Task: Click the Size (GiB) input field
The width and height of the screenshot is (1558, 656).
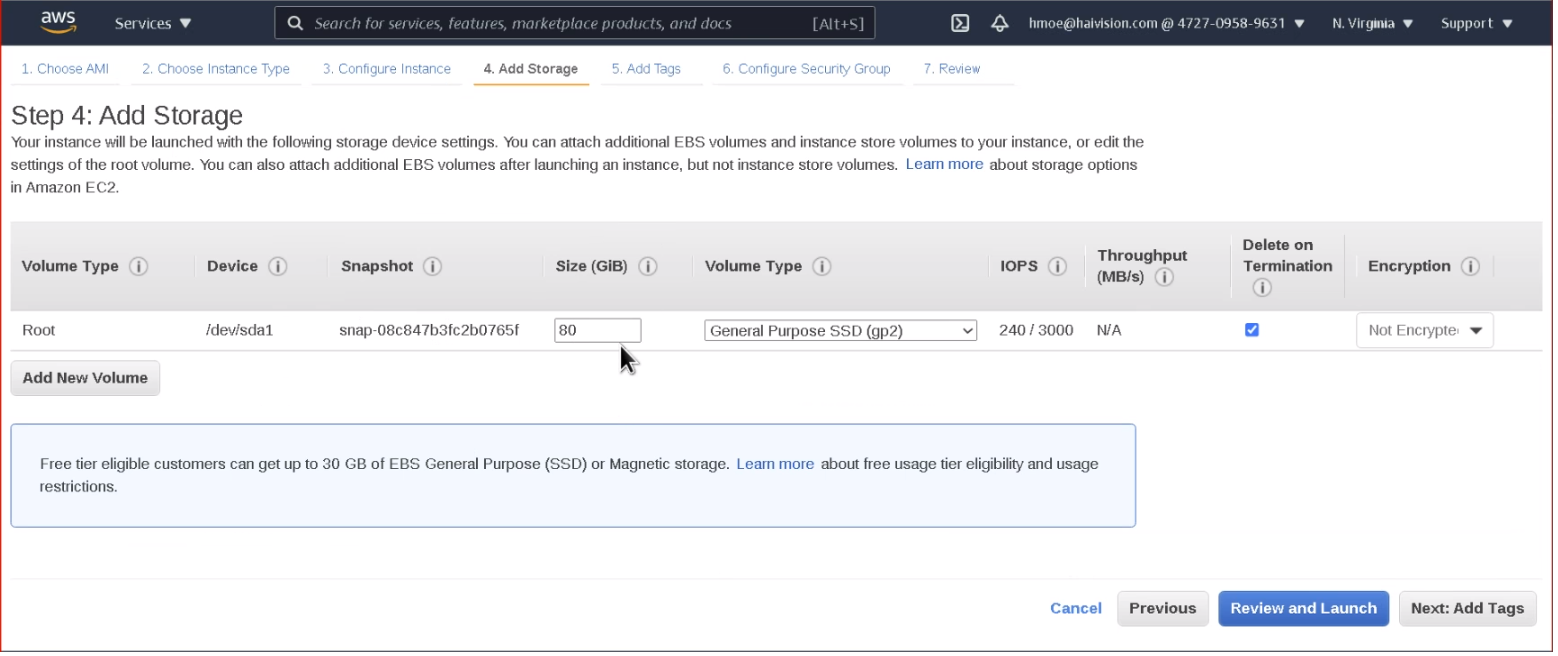Action: [597, 331]
